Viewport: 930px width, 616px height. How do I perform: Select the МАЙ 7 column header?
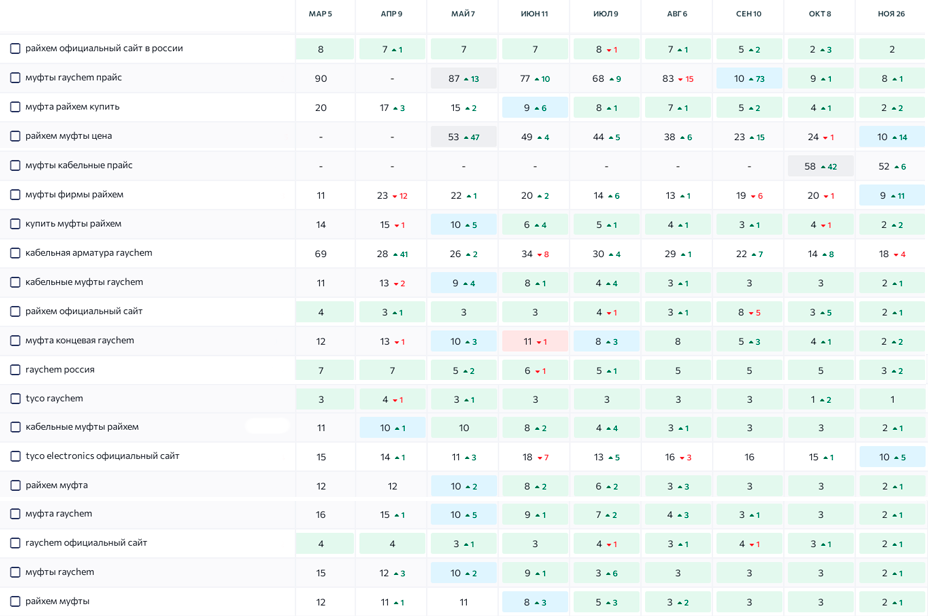pyautogui.click(x=463, y=14)
